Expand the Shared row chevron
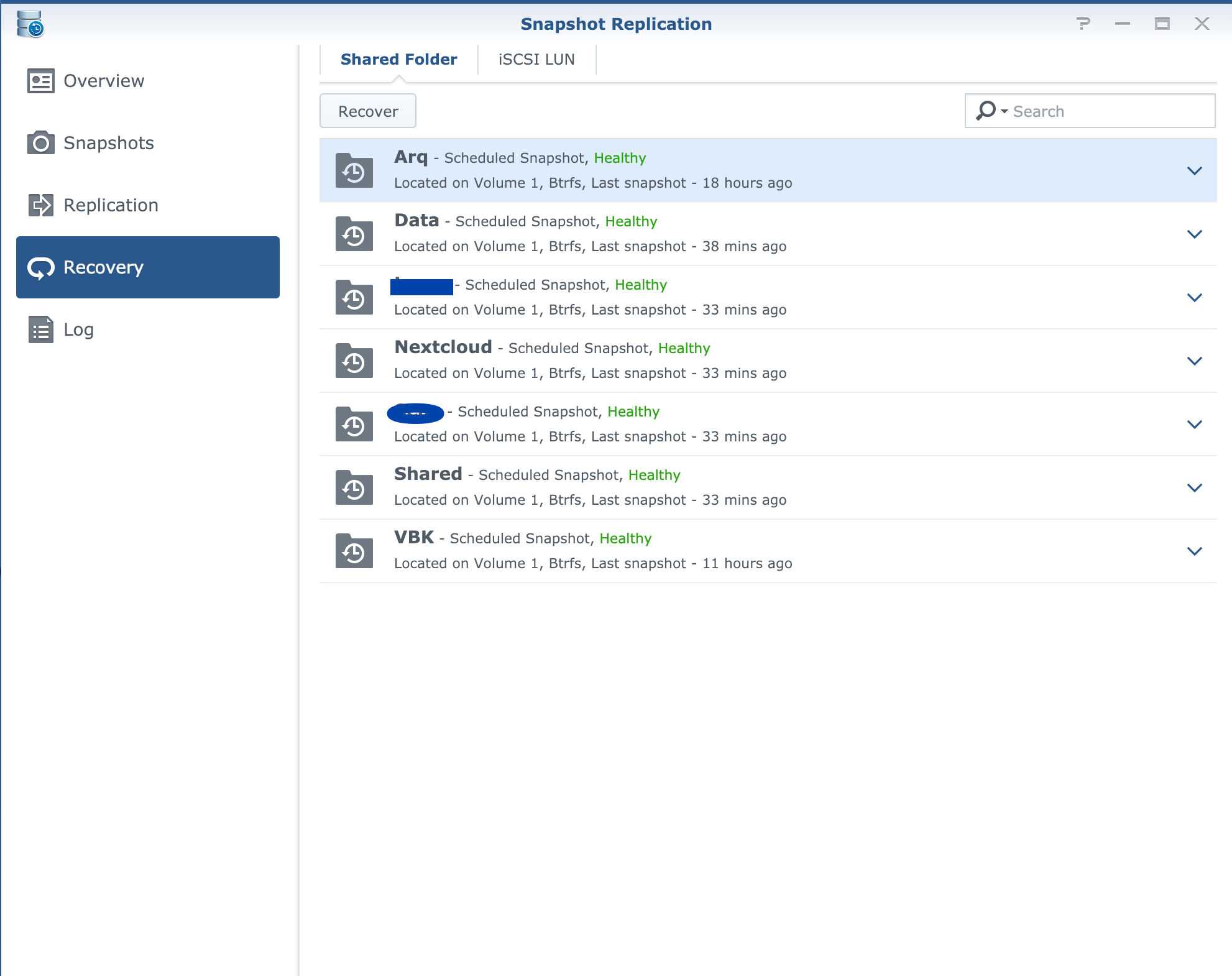Viewport: 1232px width, 976px height. point(1195,487)
